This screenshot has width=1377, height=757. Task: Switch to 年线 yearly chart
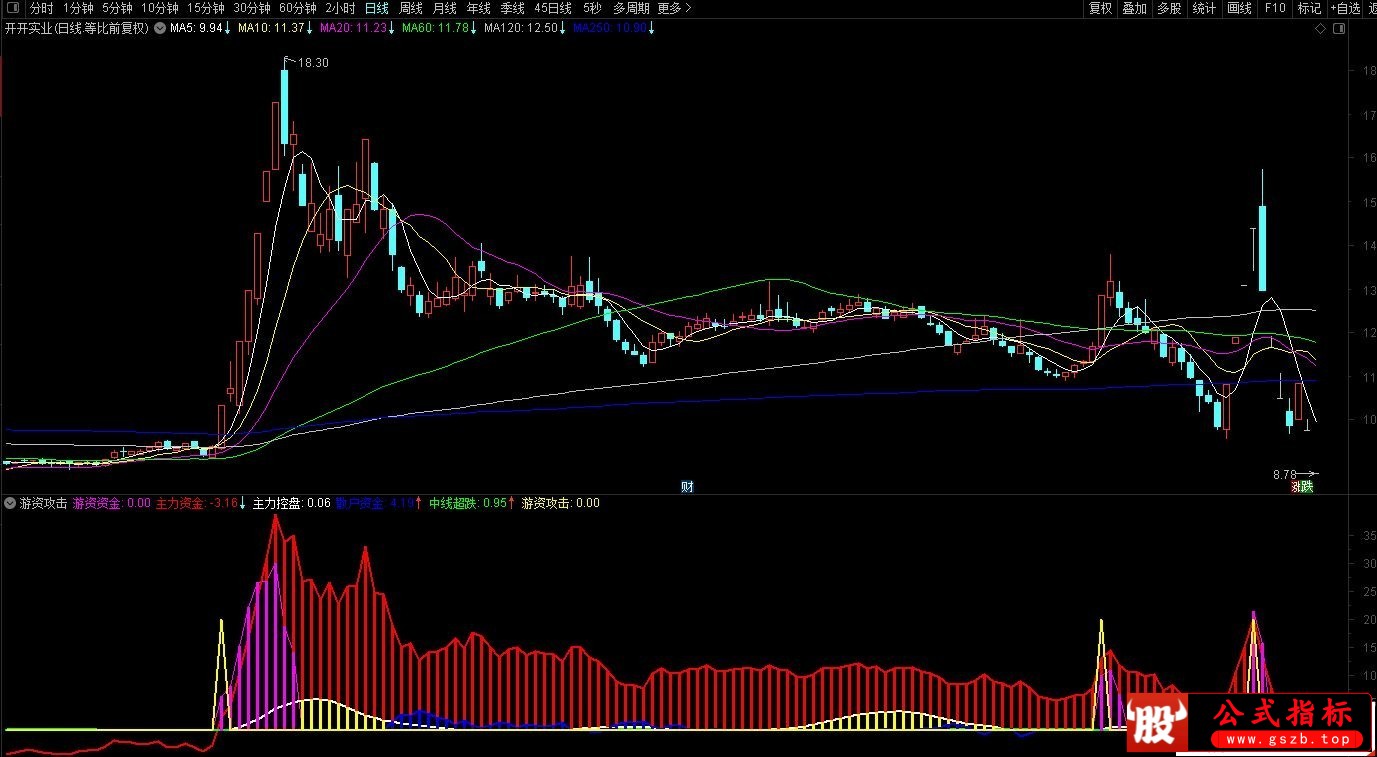click(x=479, y=8)
